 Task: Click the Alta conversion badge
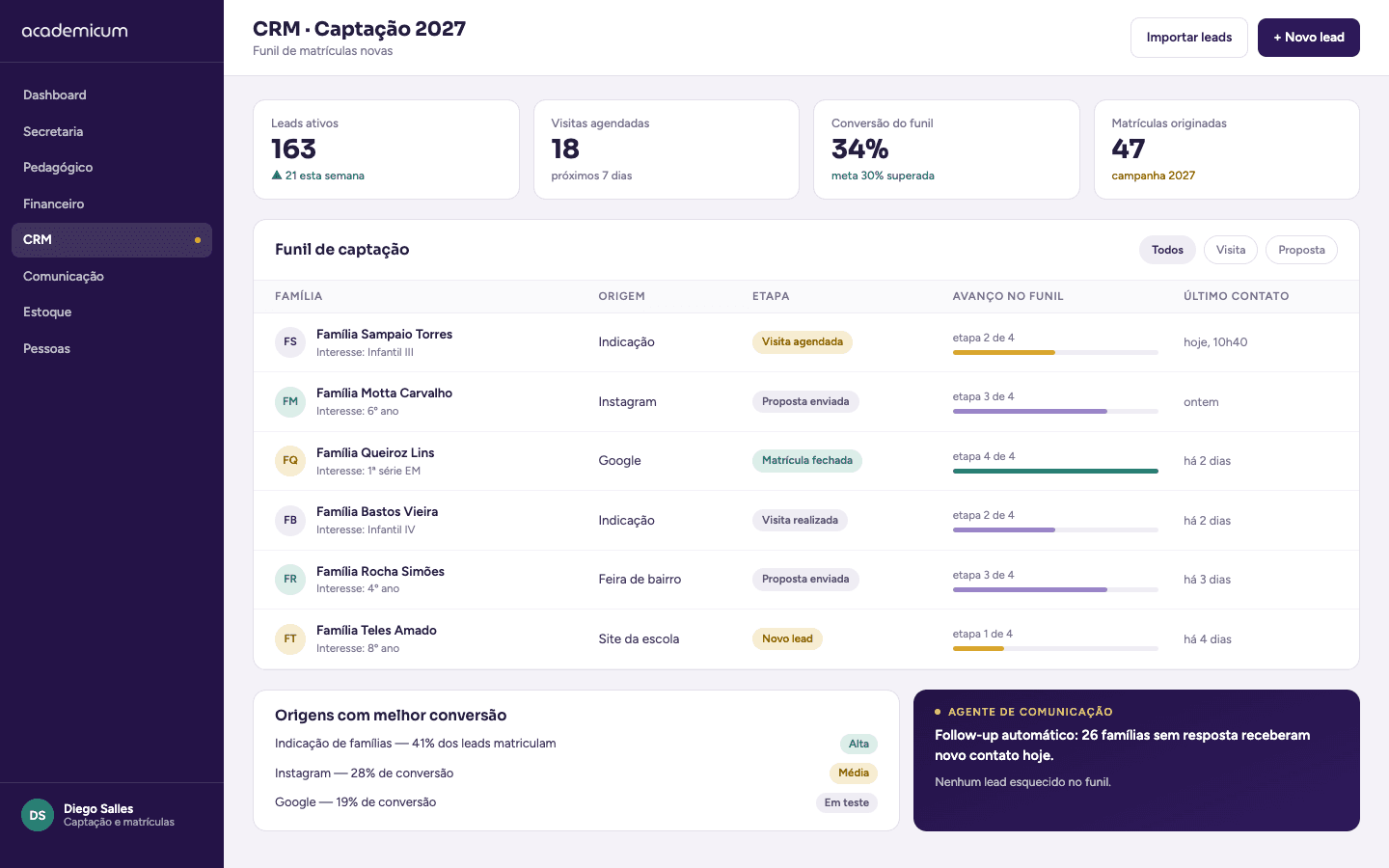pos(858,744)
